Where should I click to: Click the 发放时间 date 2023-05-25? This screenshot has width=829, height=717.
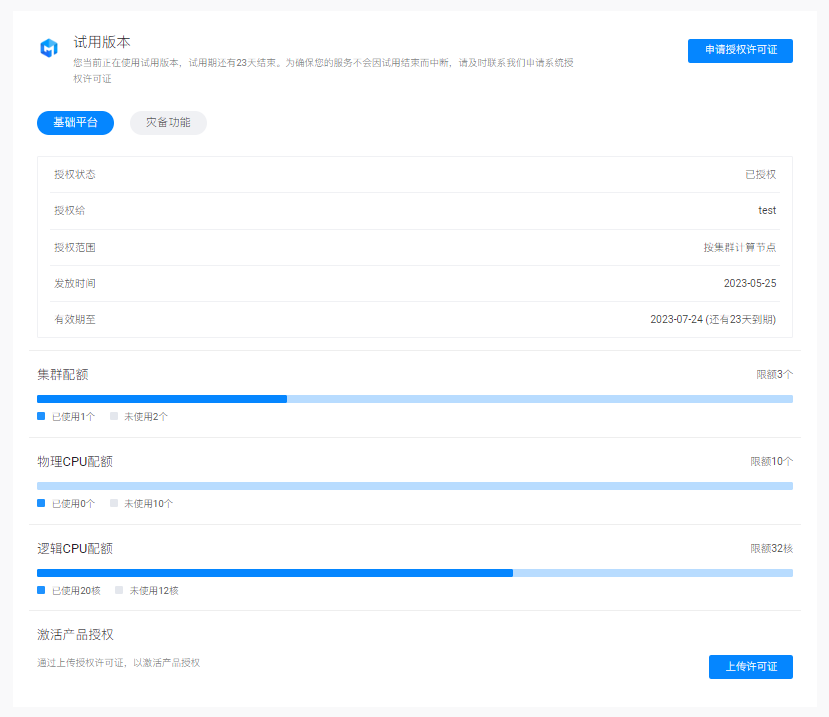749,283
